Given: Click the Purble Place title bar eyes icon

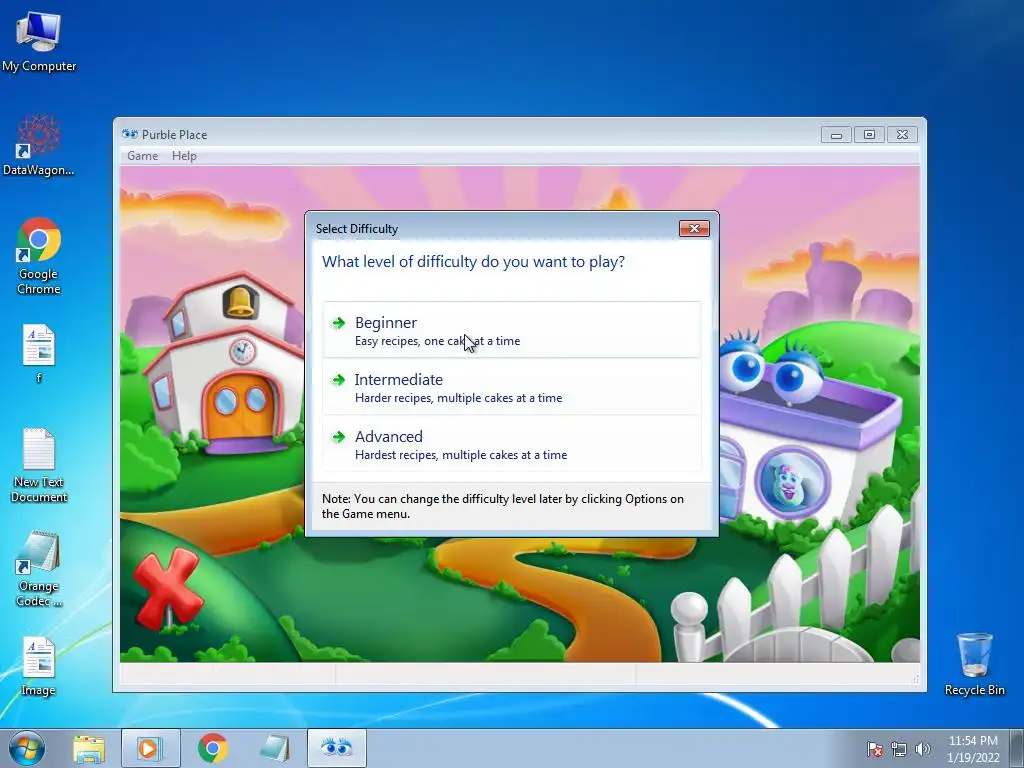Looking at the screenshot, I should click(130, 135).
